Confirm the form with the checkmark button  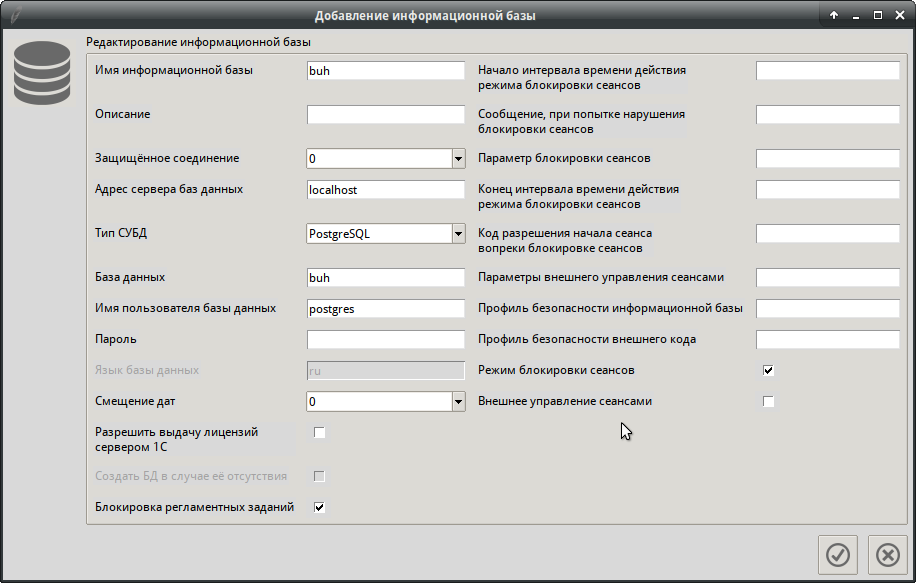click(838, 554)
